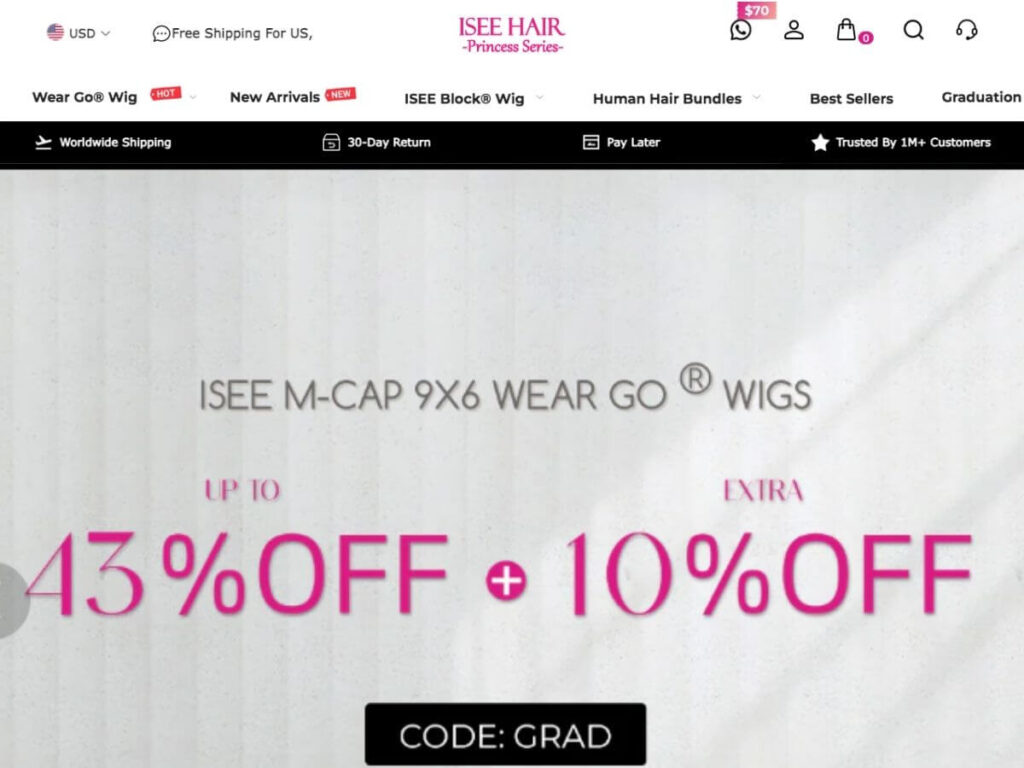Open the Graduation menu item
Viewport: 1024px width, 768px height.
(x=982, y=97)
